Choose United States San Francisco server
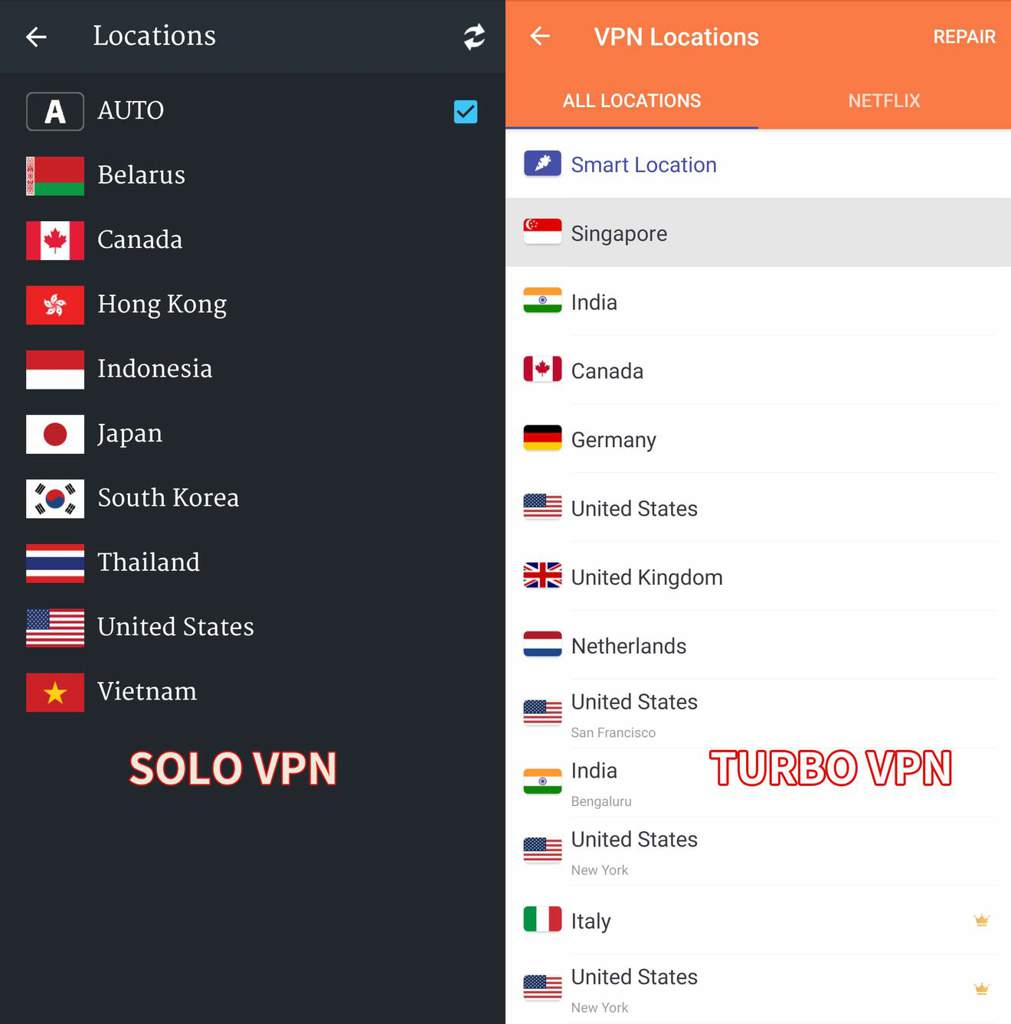 [x=758, y=714]
